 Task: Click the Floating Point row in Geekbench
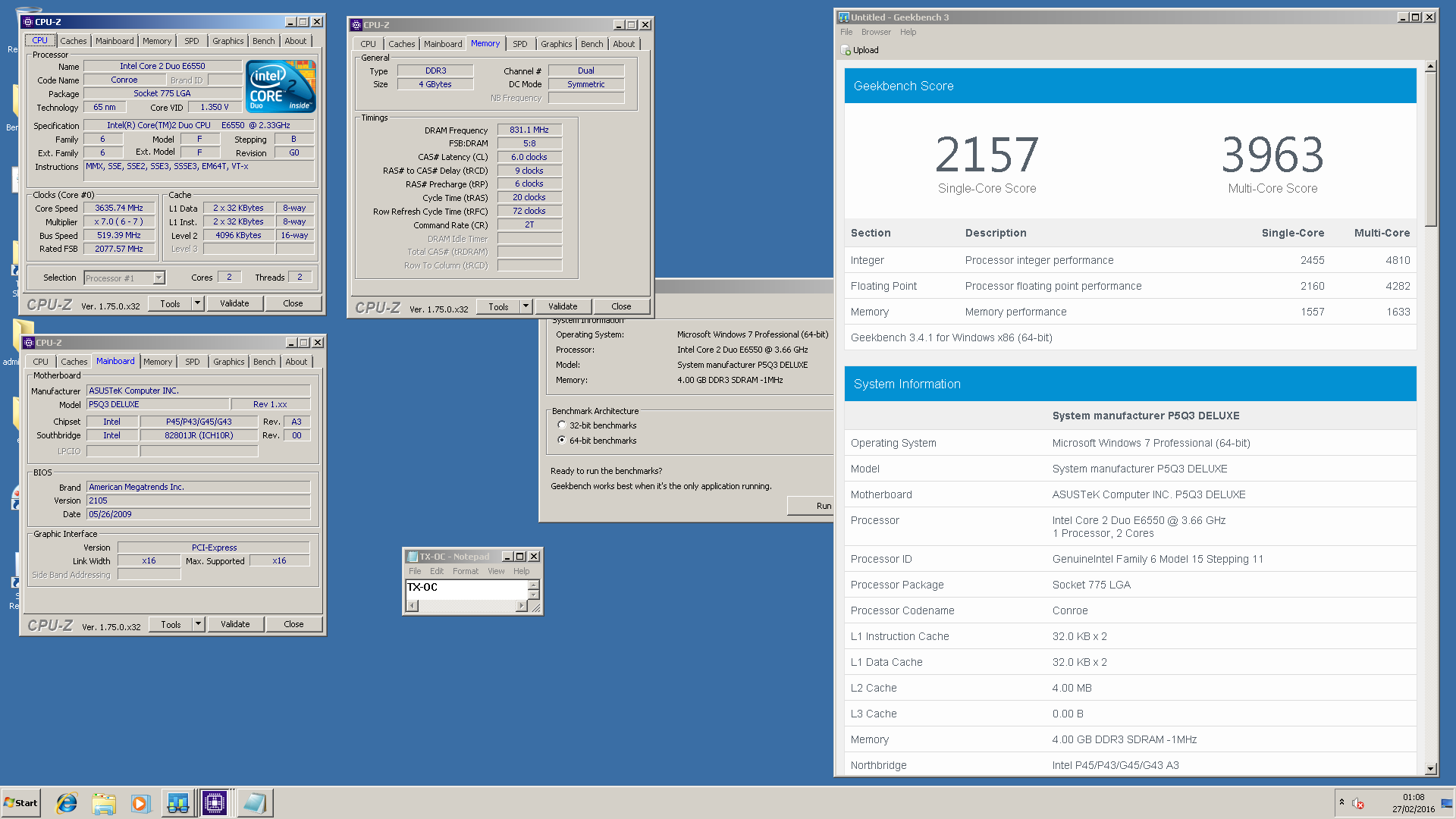click(1130, 286)
